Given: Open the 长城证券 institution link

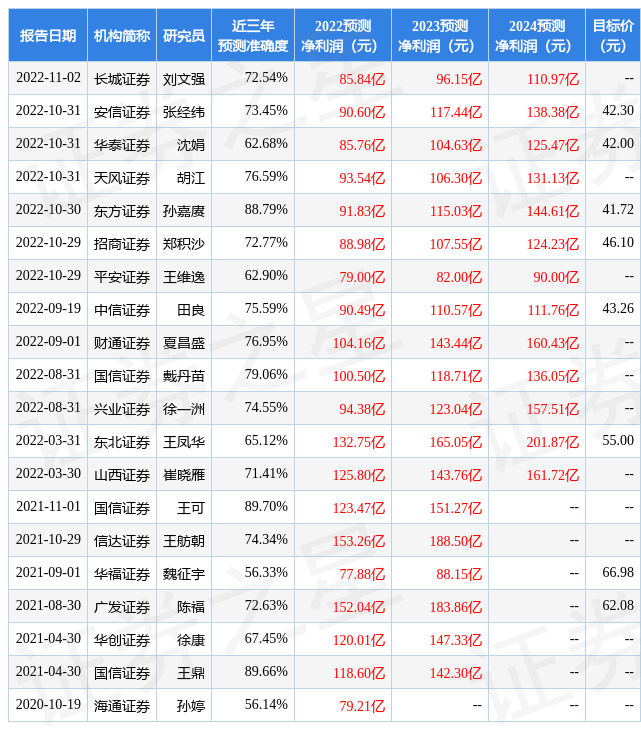Looking at the screenshot, I should click(x=122, y=79).
